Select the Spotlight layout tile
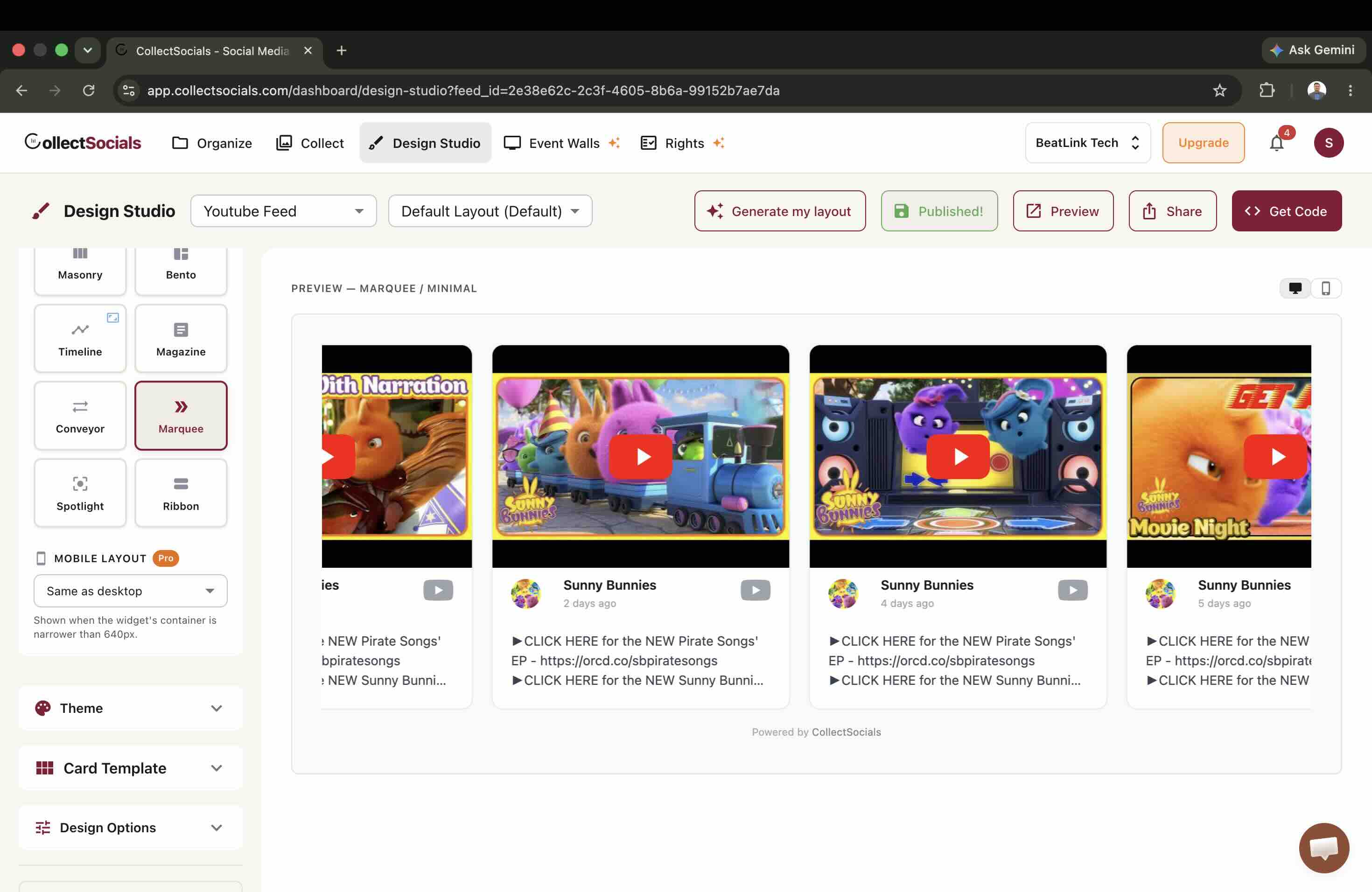1372x892 pixels. 80,493
